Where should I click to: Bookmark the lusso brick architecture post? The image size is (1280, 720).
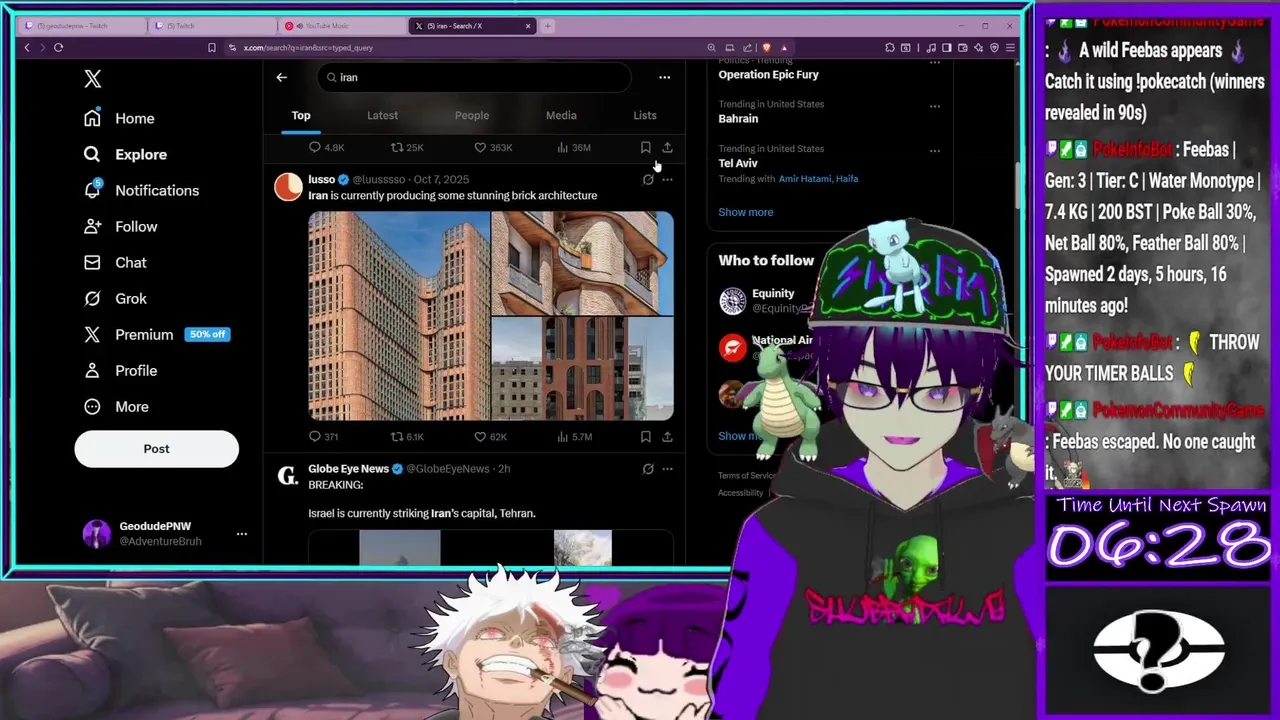point(645,437)
